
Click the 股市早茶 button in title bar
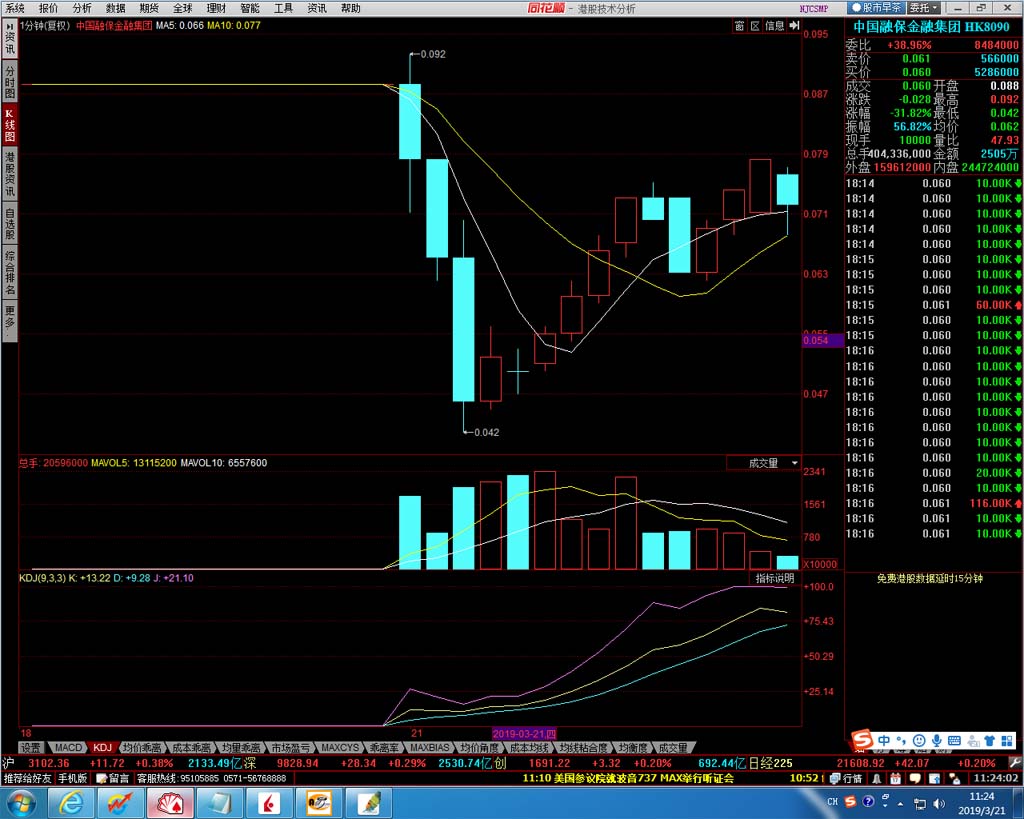876,8
